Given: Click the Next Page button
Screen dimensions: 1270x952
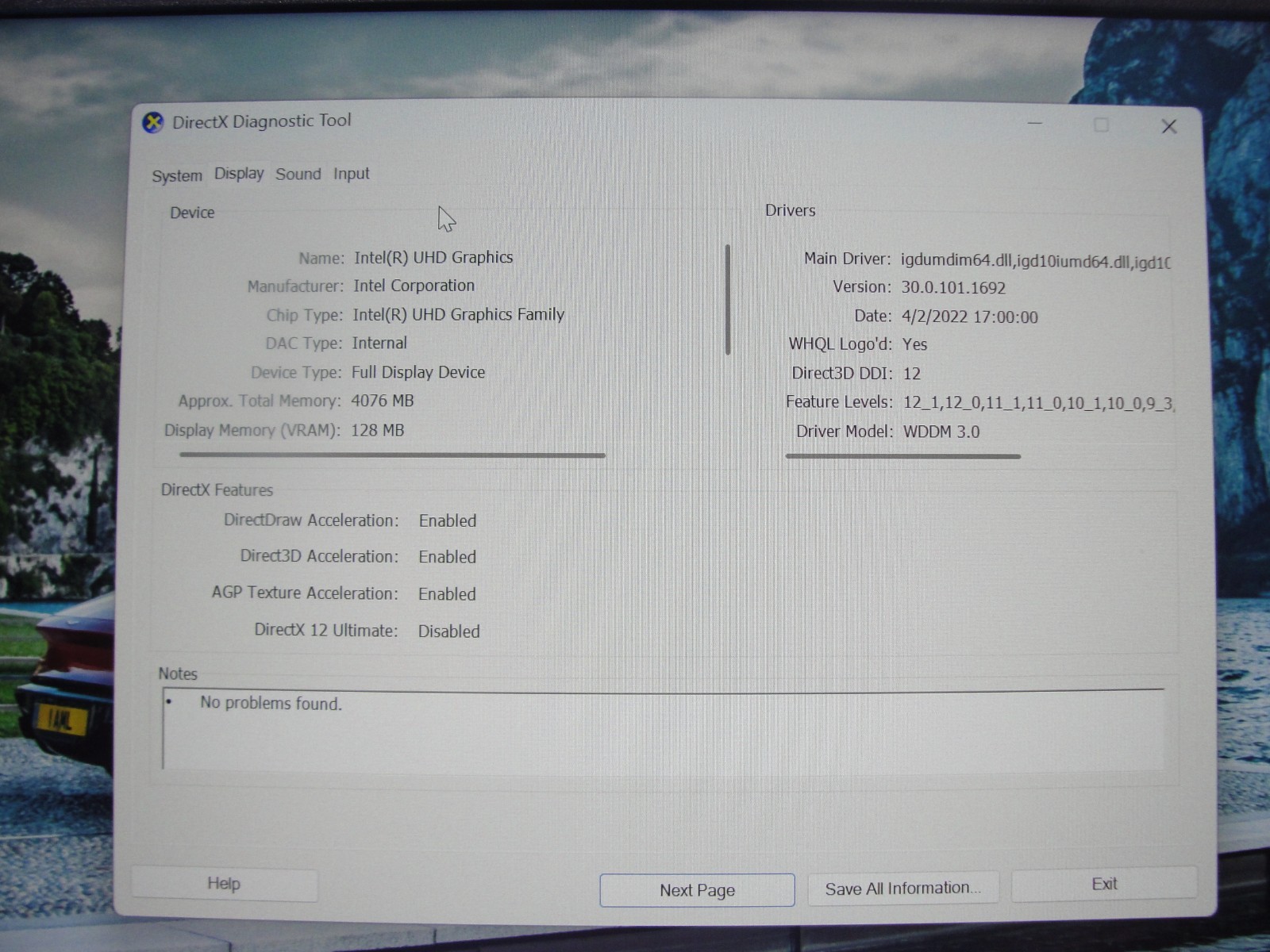Looking at the screenshot, I should (697, 890).
